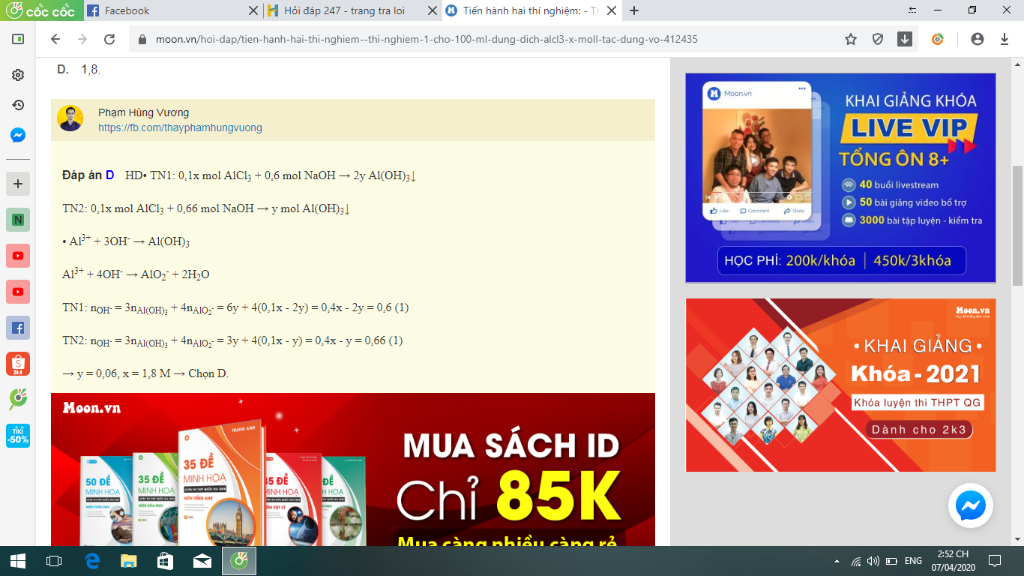This screenshot has width=1024, height=576.
Task: Open the user profile account icon
Action: point(977,39)
